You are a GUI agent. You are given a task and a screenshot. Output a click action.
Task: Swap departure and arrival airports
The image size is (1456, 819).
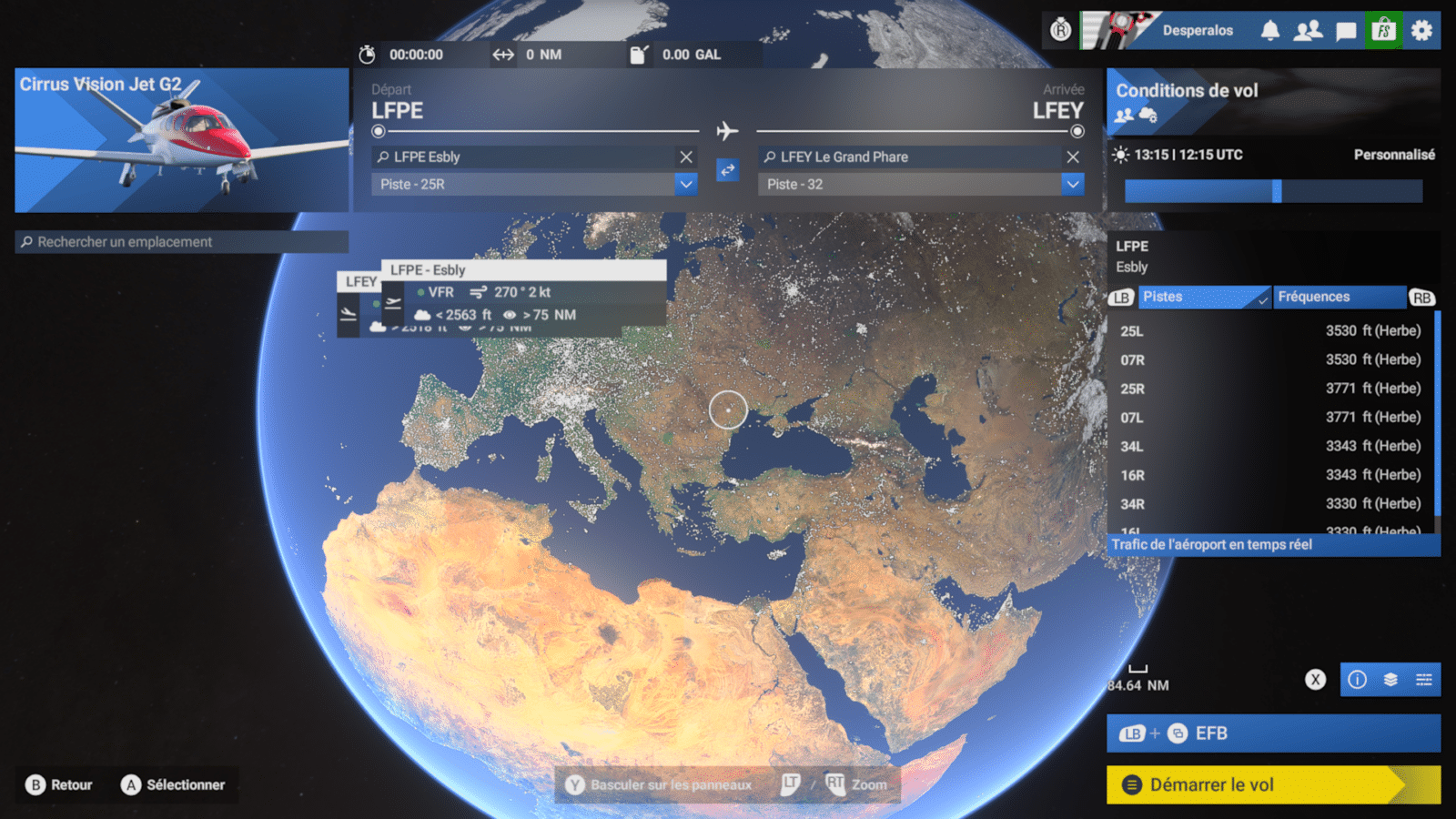coord(727,170)
